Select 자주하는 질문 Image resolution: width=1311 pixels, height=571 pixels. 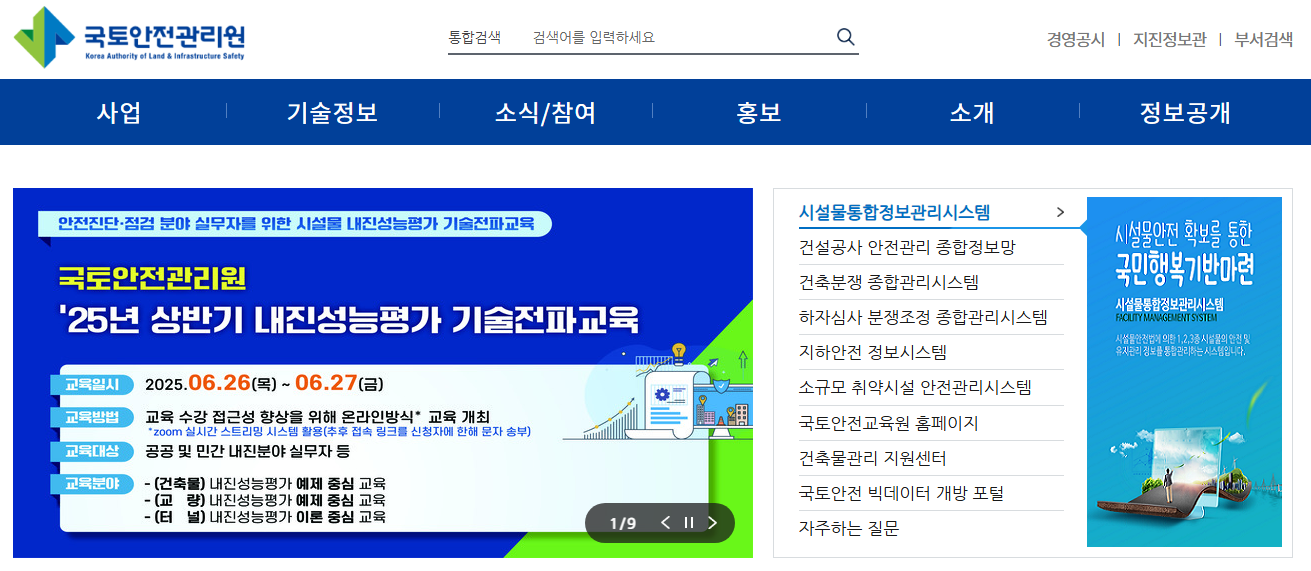848,528
